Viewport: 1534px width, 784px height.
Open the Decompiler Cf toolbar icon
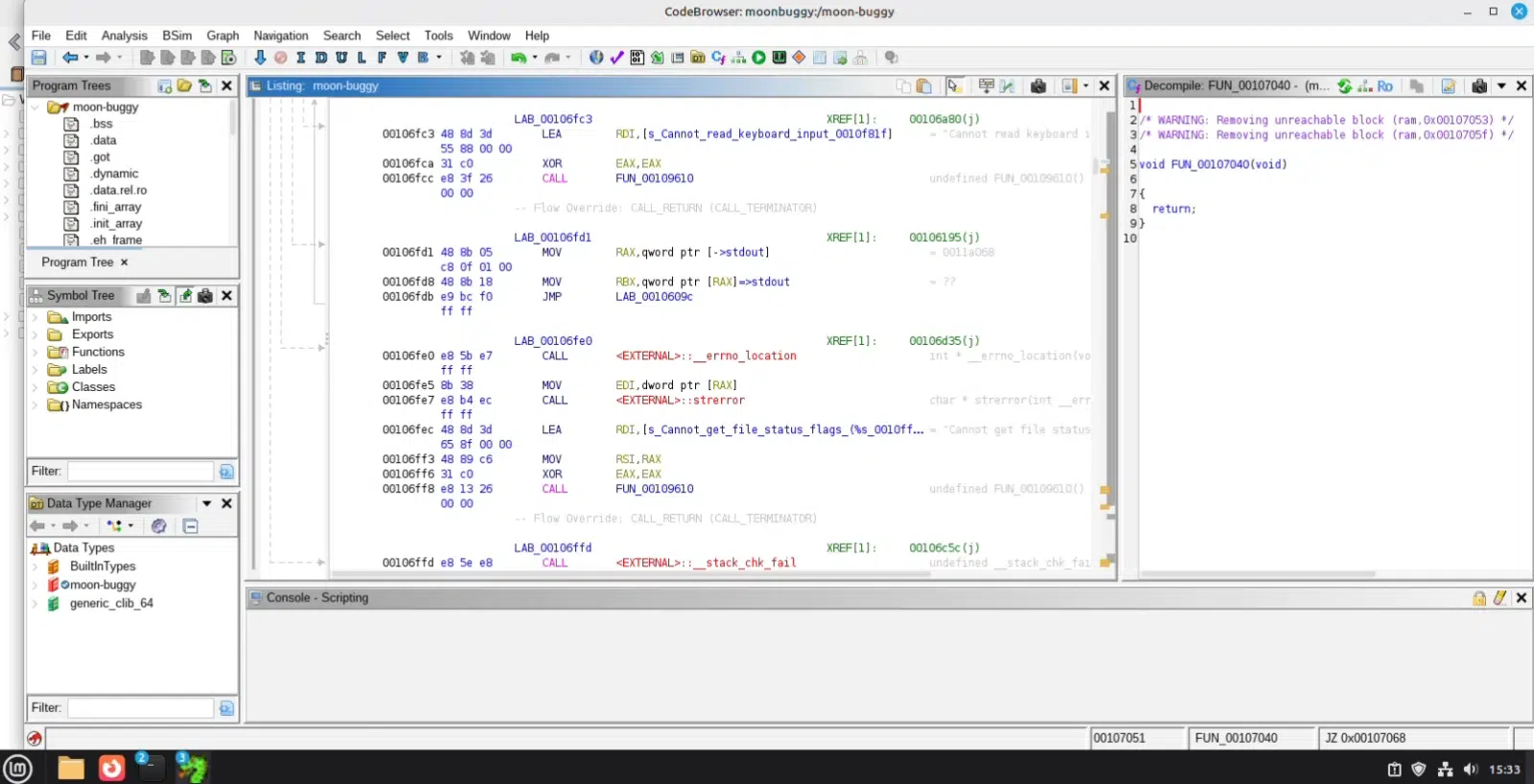pyautogui.click(x=718, y=58)
